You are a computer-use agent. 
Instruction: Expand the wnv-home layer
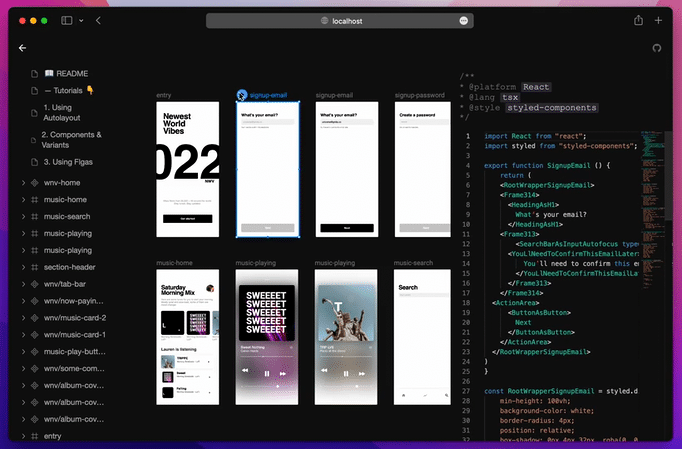[x=23, y=183]
